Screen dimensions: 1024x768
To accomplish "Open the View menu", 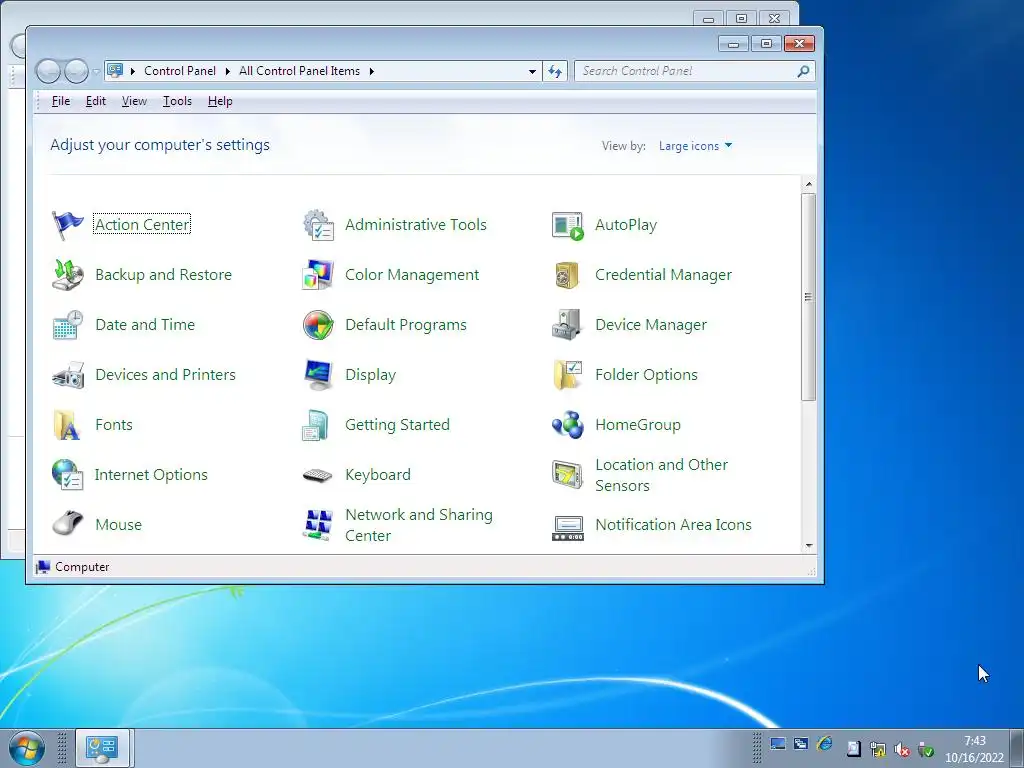I will 134,101.
